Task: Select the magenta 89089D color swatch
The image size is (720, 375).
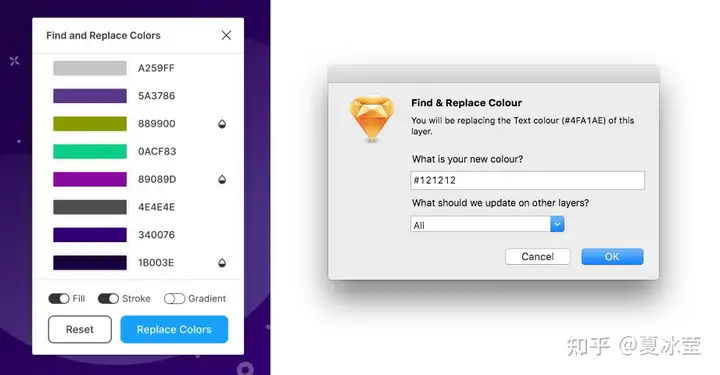Action: 90,179
